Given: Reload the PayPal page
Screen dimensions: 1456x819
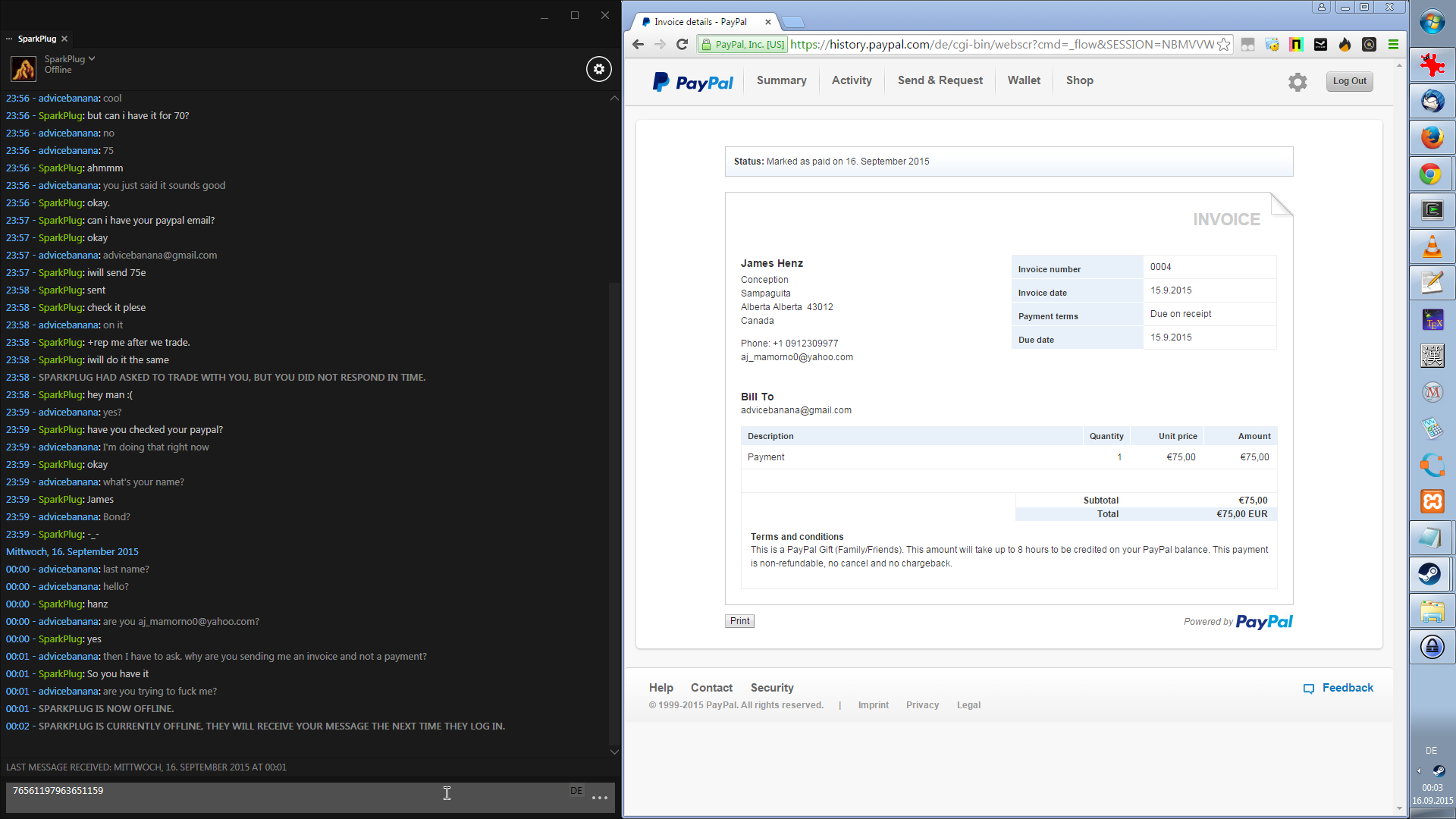Looking at the screenshot, I should (x=682, y=45).
